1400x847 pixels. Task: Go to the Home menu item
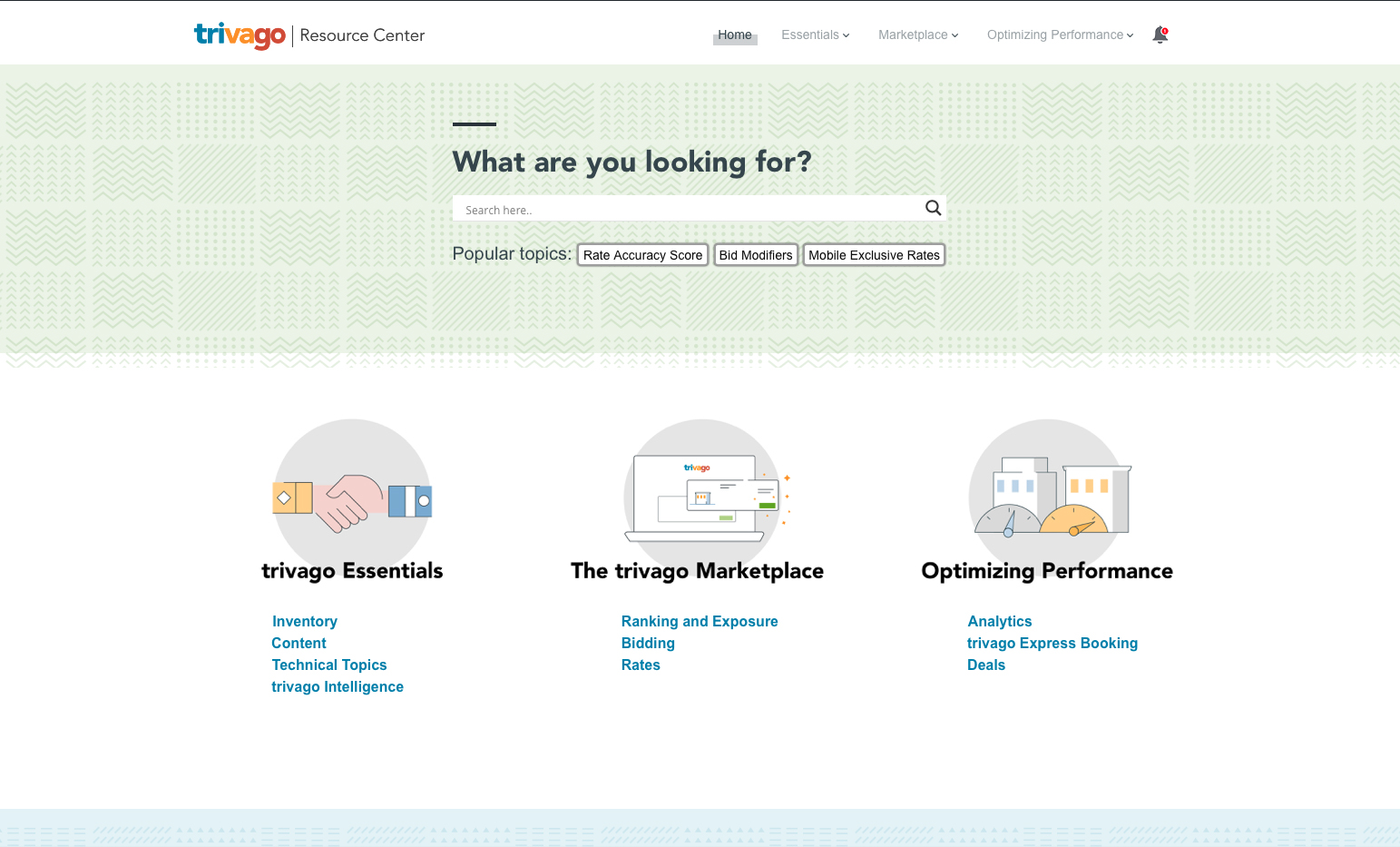point(735,34)
